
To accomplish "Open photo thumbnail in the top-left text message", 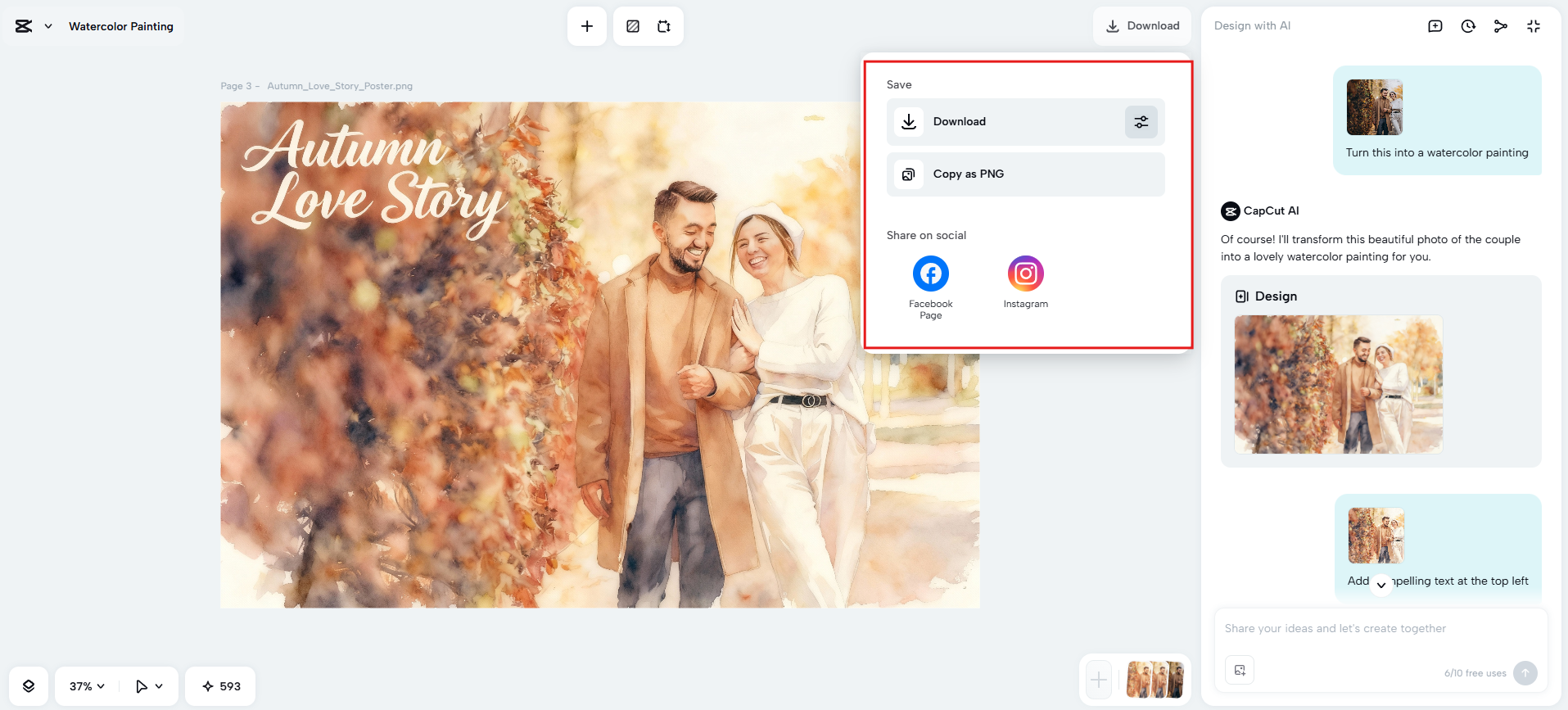I will pos(1376,536).
